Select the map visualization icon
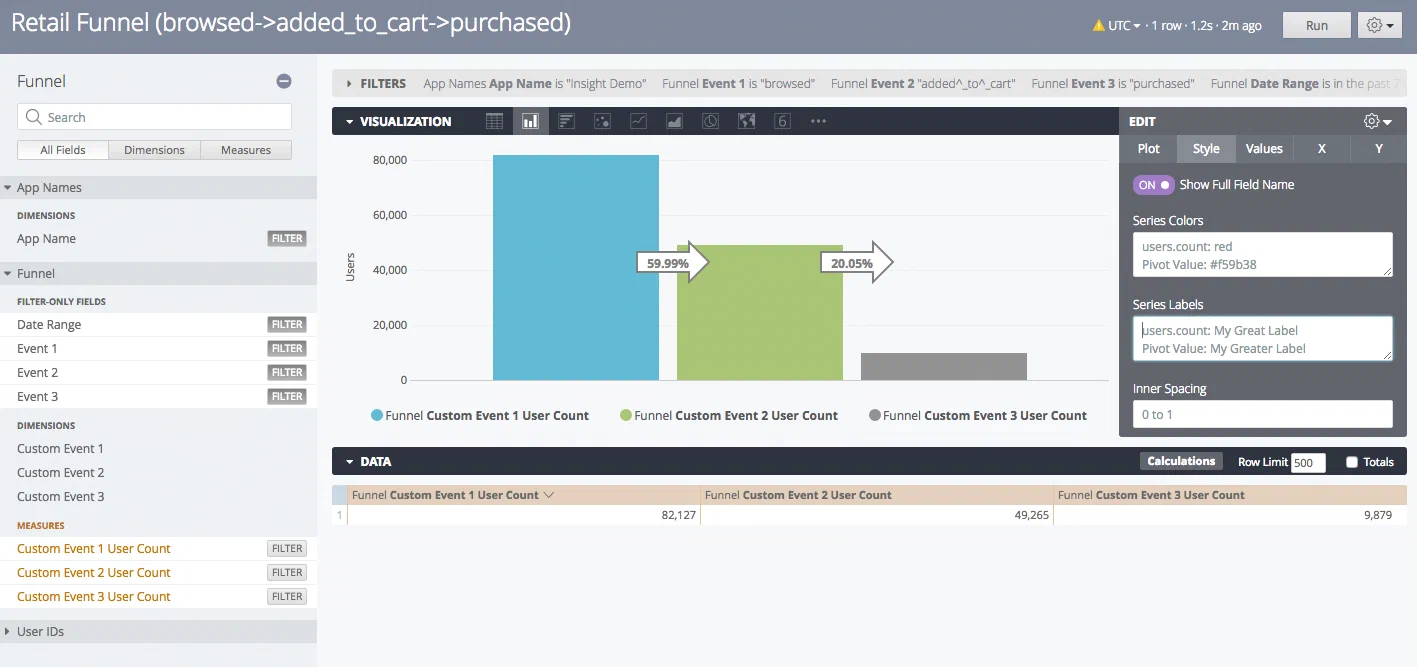The height and width of the screenshot is (667, 1417). tap(746, 121)
